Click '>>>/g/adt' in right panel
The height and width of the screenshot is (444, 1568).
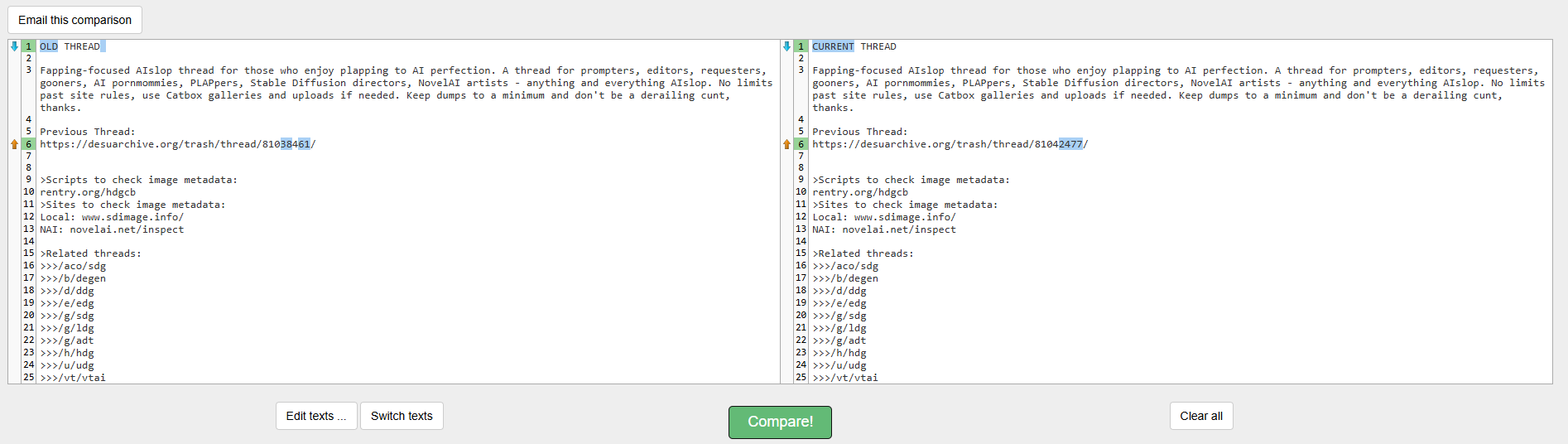coord(839,340)
